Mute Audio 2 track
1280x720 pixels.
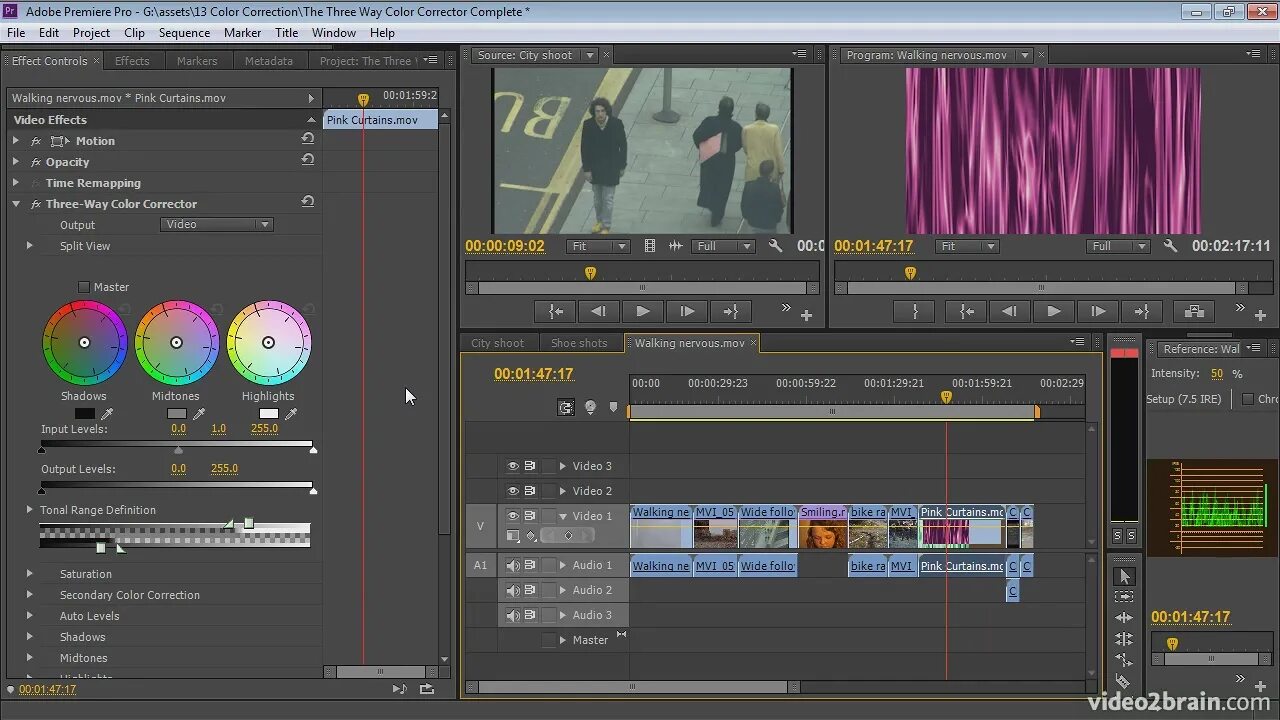coord(513,590)
